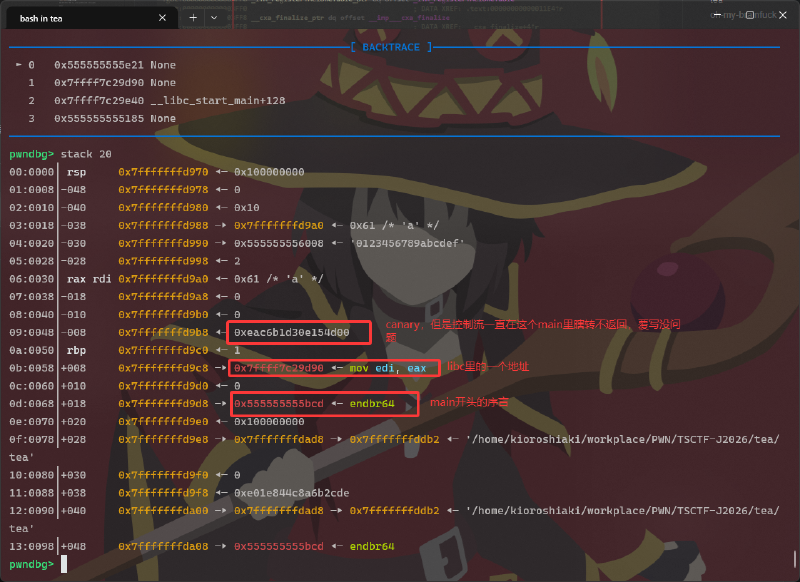Viewport: 800px width, 582px height.
Task: Click stack address 0x7fffffffd9d0
Action: [x=163, y=386]
